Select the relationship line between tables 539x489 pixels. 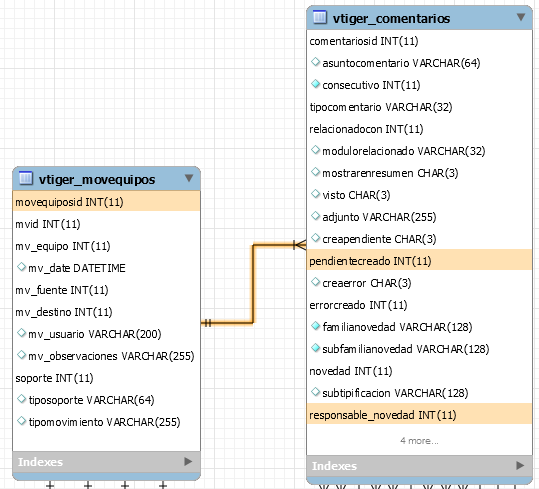(x=253, y=284)
